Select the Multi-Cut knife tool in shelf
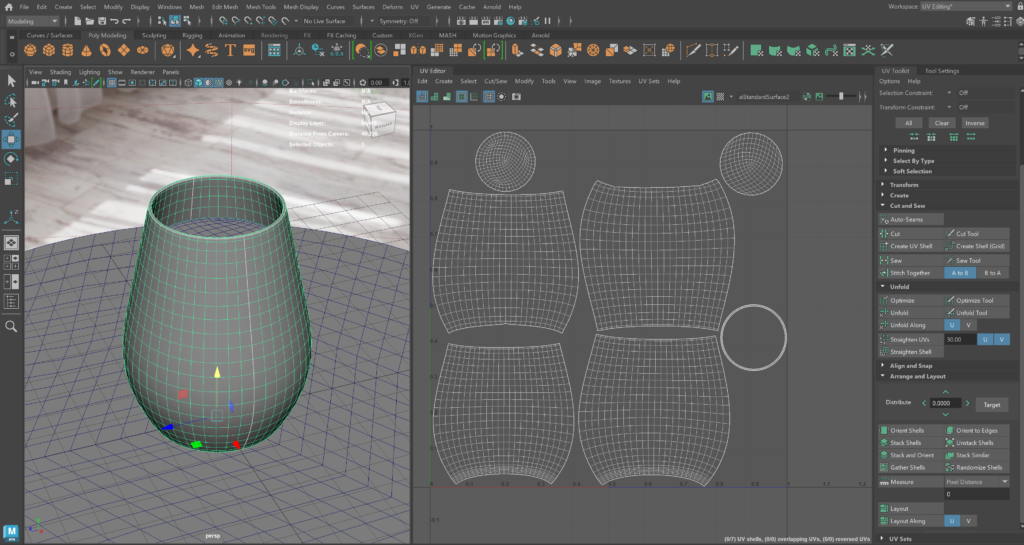Viewport: 1024px width, 545px height. pos(693,50)
